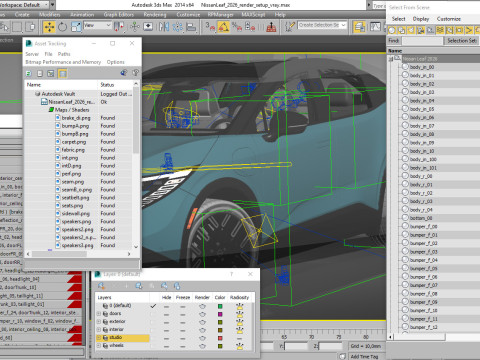This screenshot has height=360, width=480.
Task: Expand the wheels layer
Action: pos(99,346)
